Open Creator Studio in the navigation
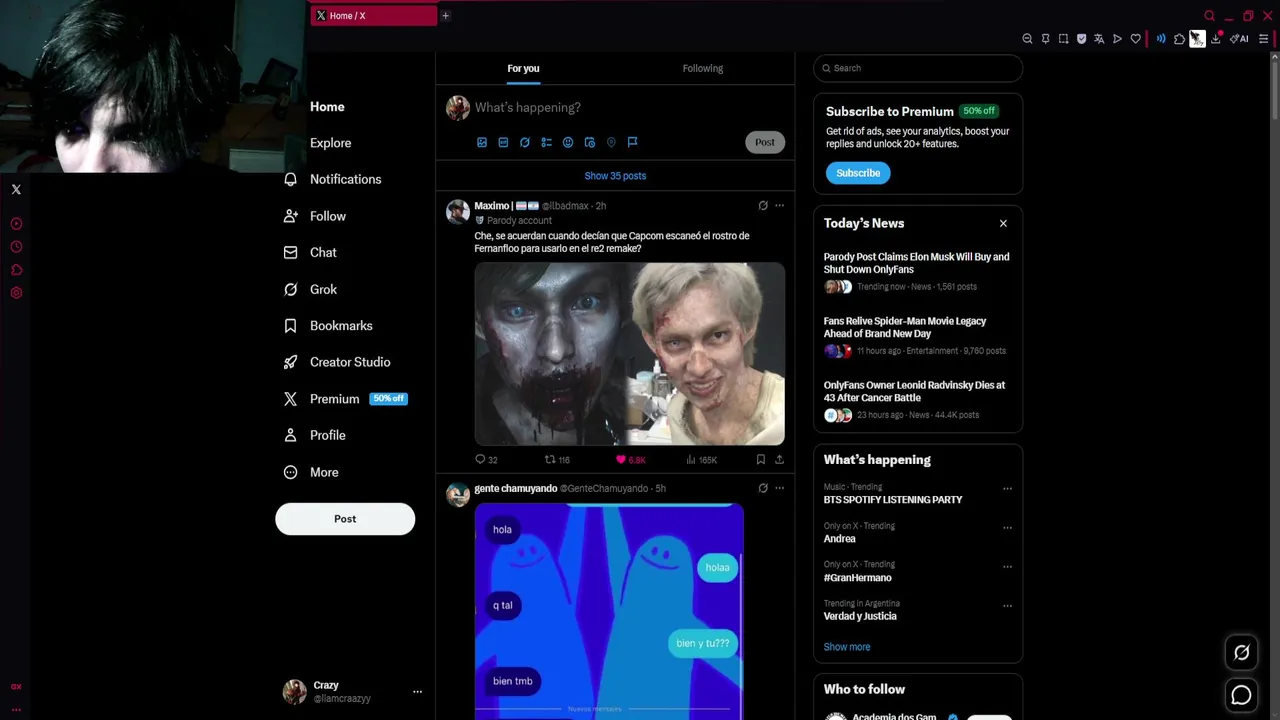Image resolution: width=1280 pixels, height=720 pixels. (x=337, y=362)
